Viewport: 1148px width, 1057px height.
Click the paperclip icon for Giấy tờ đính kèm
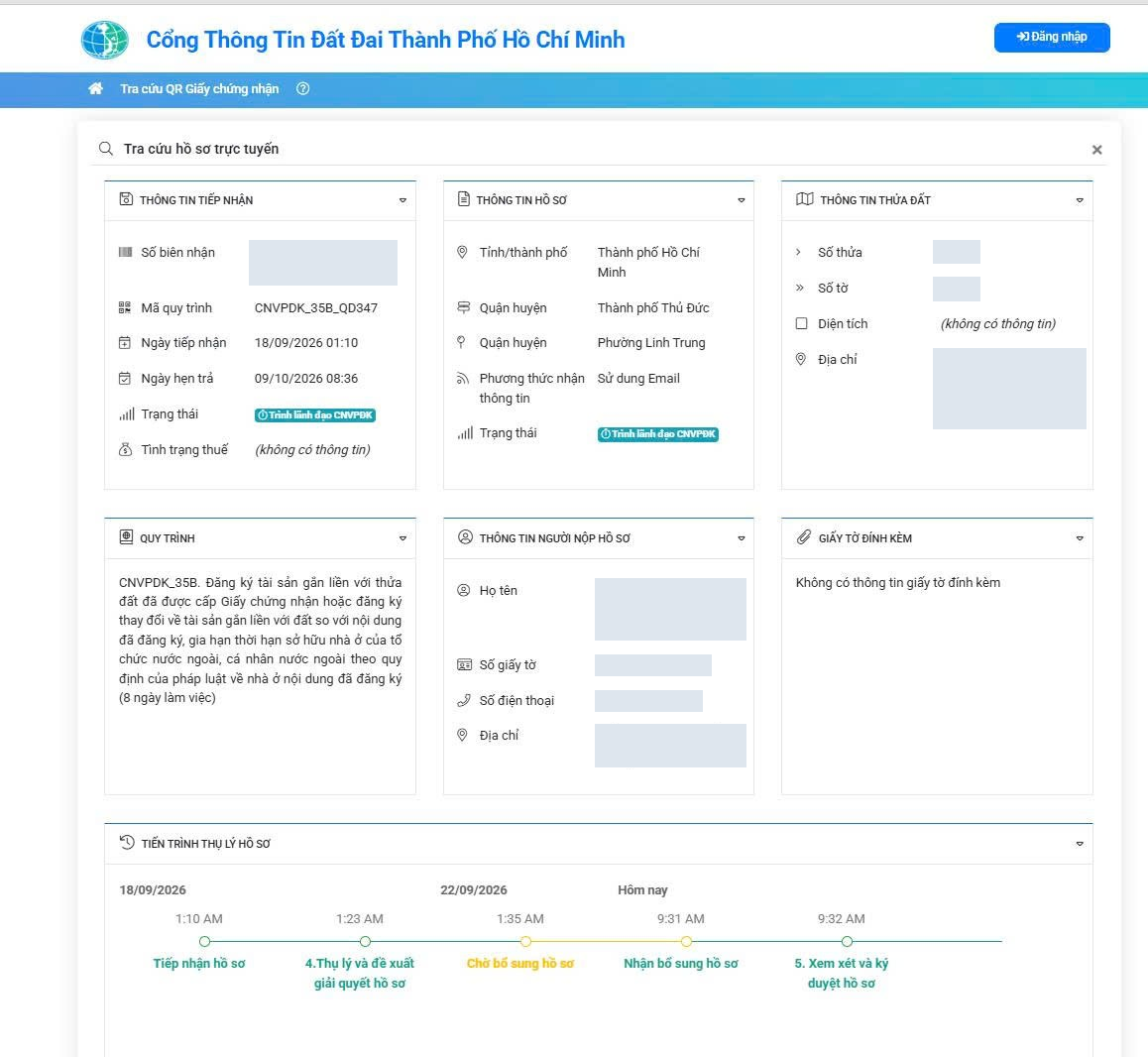click(804, 537)
